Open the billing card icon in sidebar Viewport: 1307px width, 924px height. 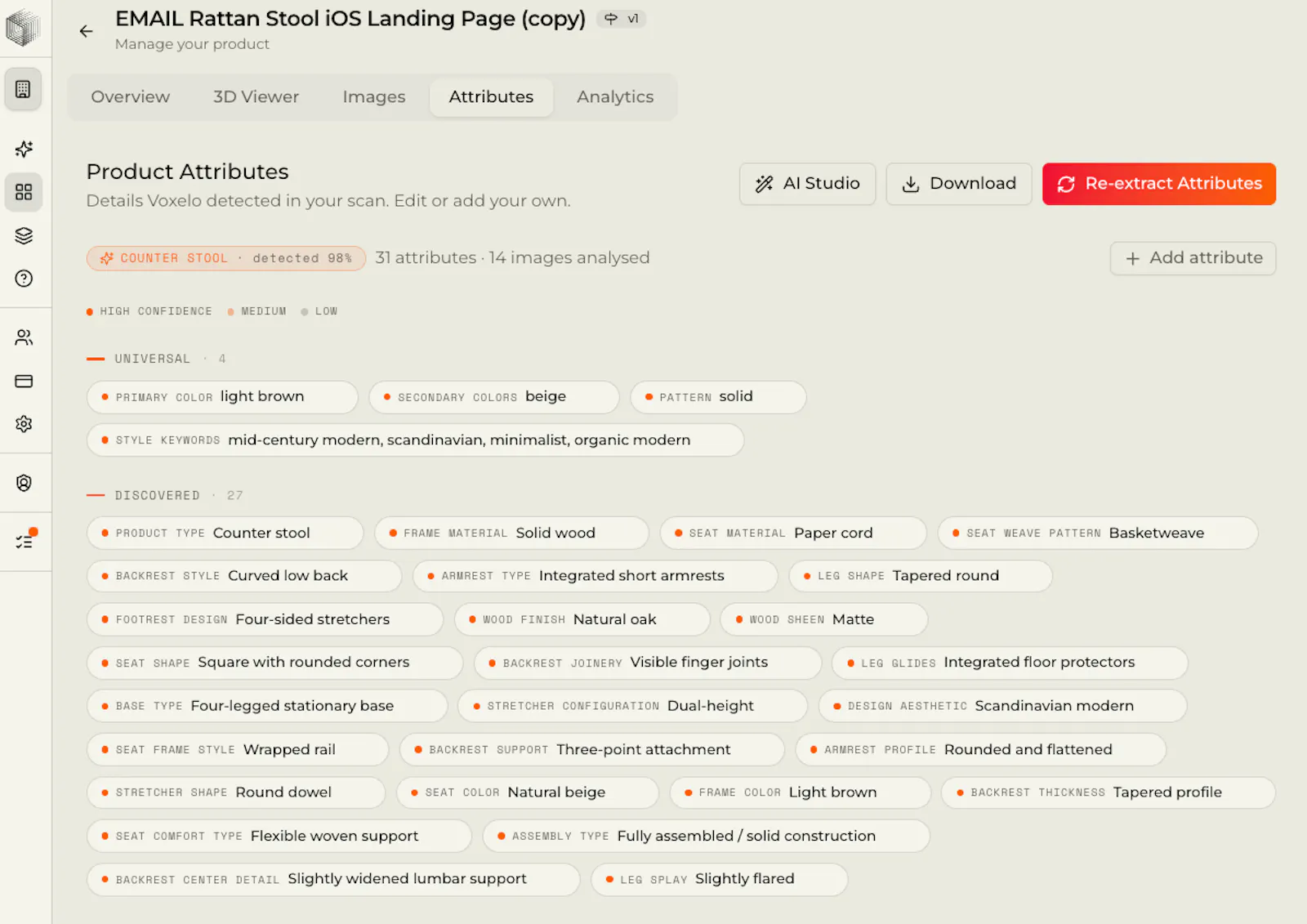click(x=24, y=381)
